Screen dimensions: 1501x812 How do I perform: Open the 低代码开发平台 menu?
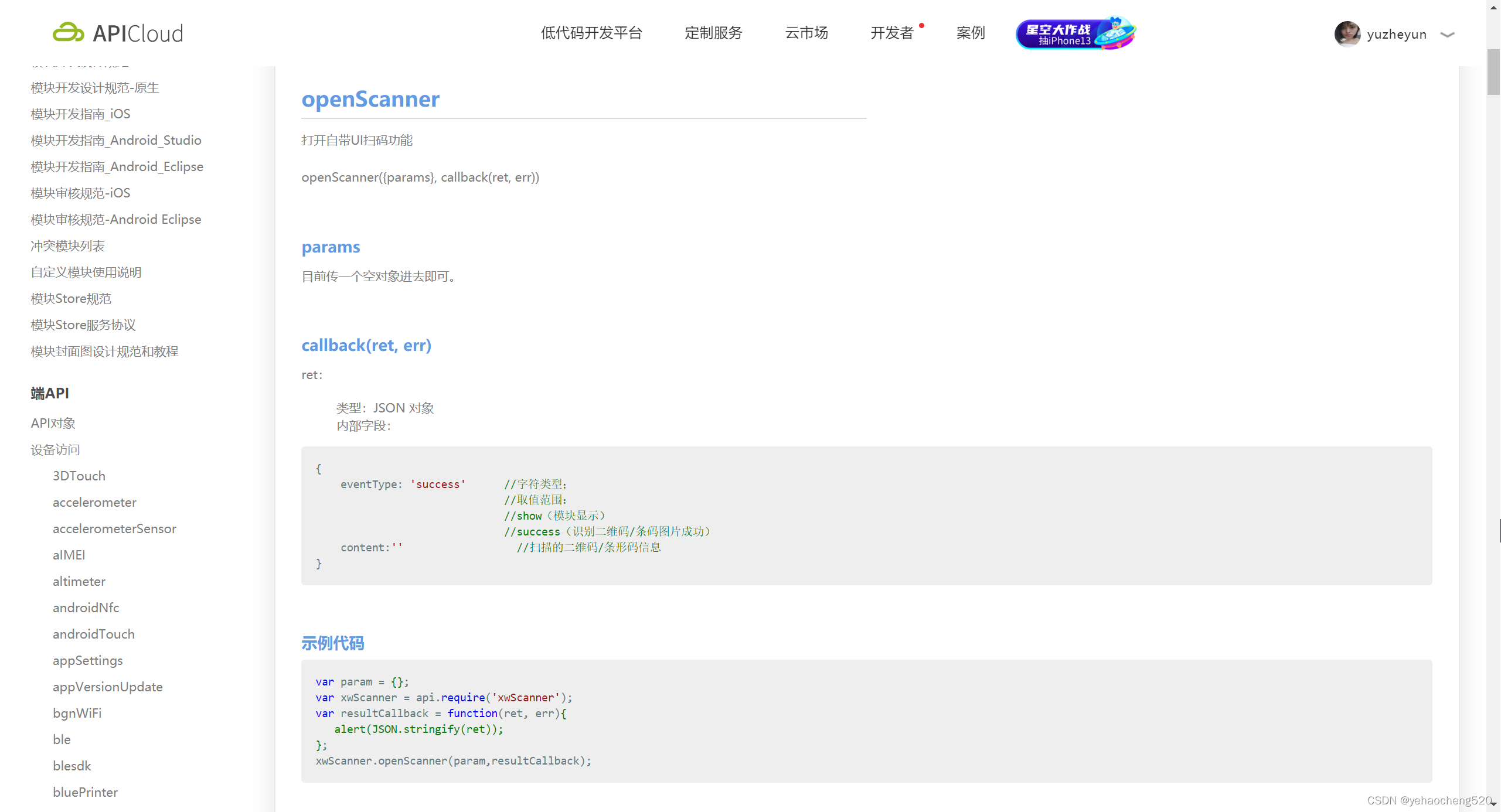point(591,33)
